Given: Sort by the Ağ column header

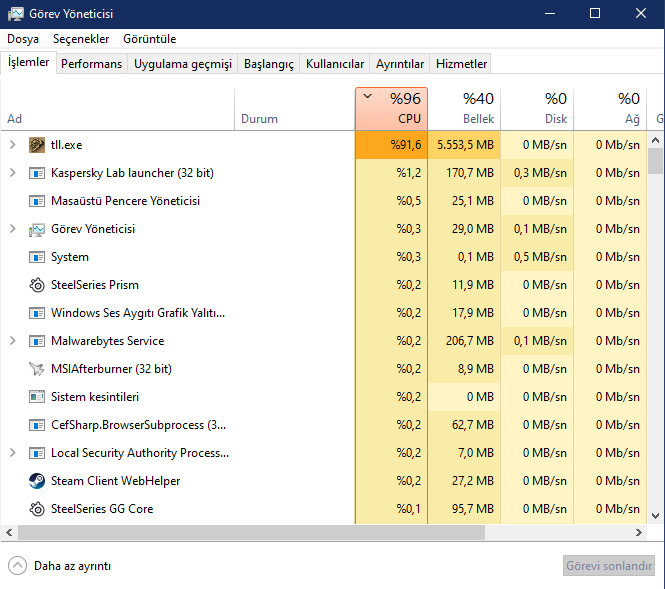Looking at the screenshot, I should pyautogui.click(x=610, y=110).
